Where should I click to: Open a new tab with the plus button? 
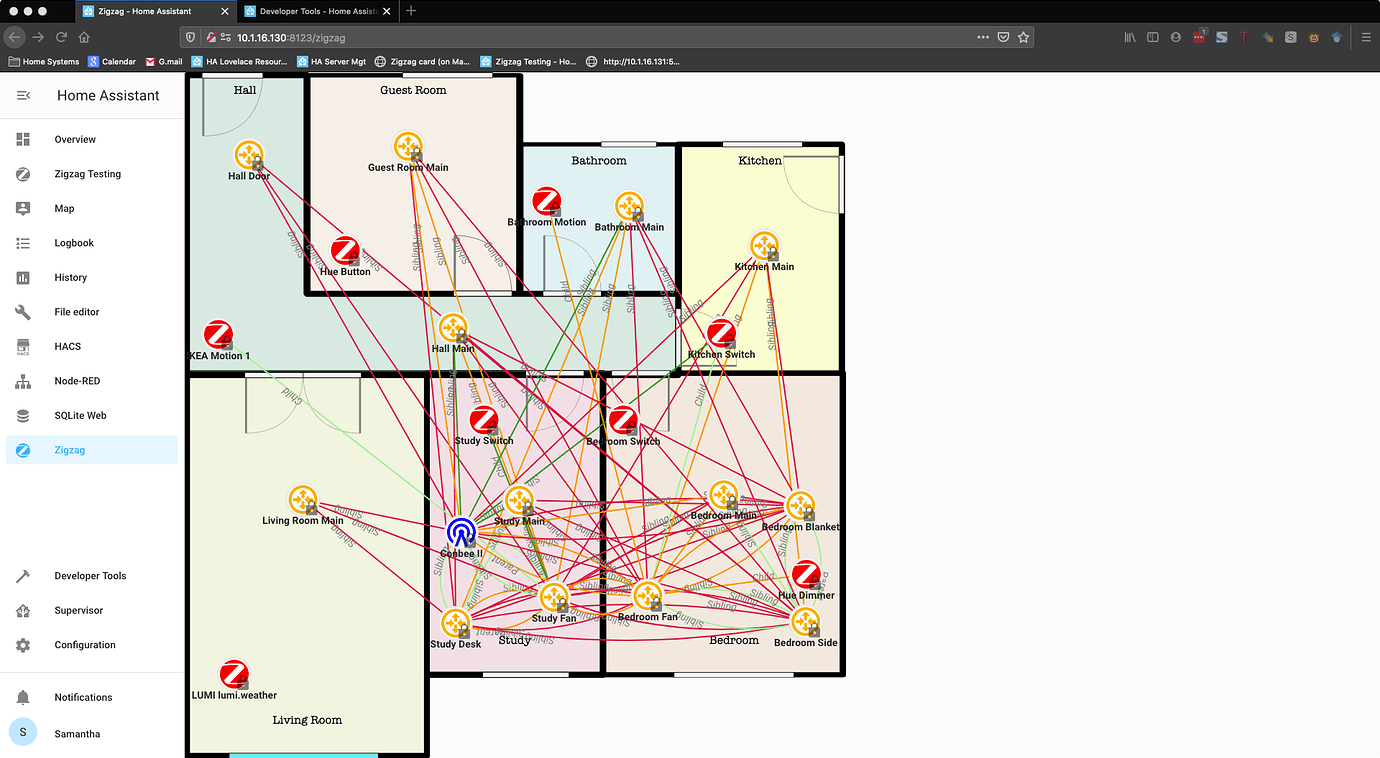pyautogui.click(x=410, y=12)
